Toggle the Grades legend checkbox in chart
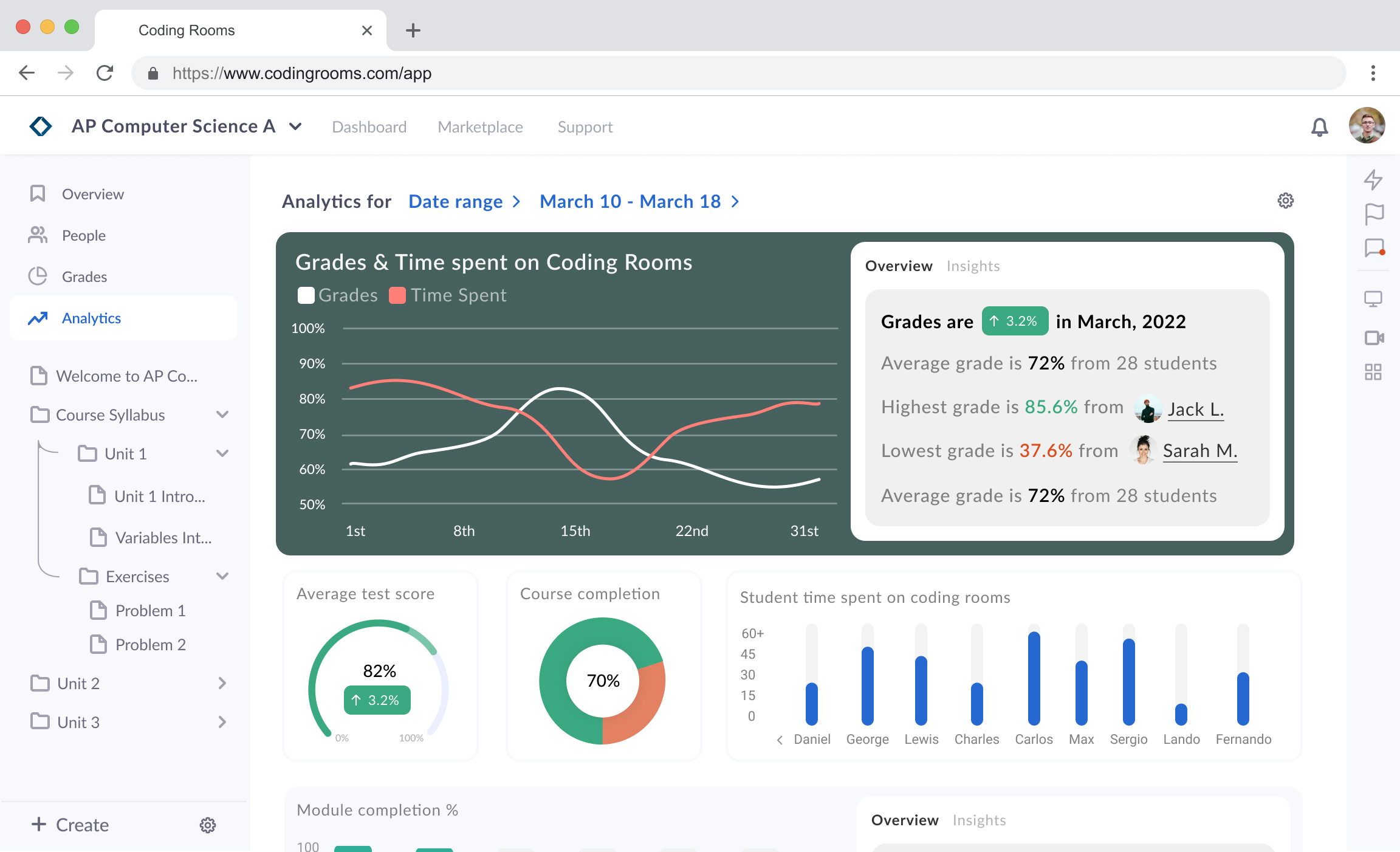This screenshot has width=1400, height=852. pyautogui.click(x=306, y=295)
